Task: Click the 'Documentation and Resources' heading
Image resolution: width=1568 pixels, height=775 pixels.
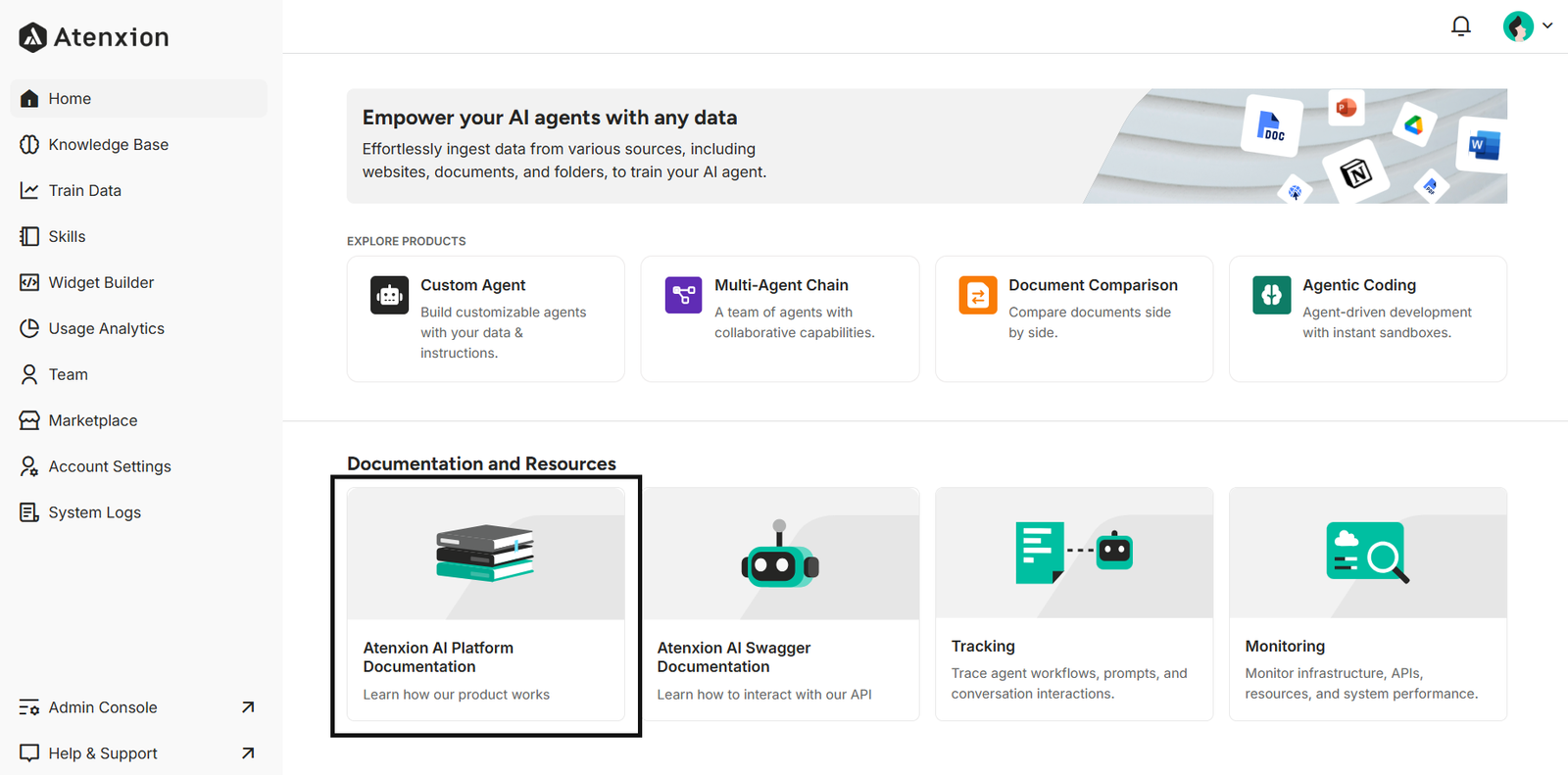Action: pos(481,463)
